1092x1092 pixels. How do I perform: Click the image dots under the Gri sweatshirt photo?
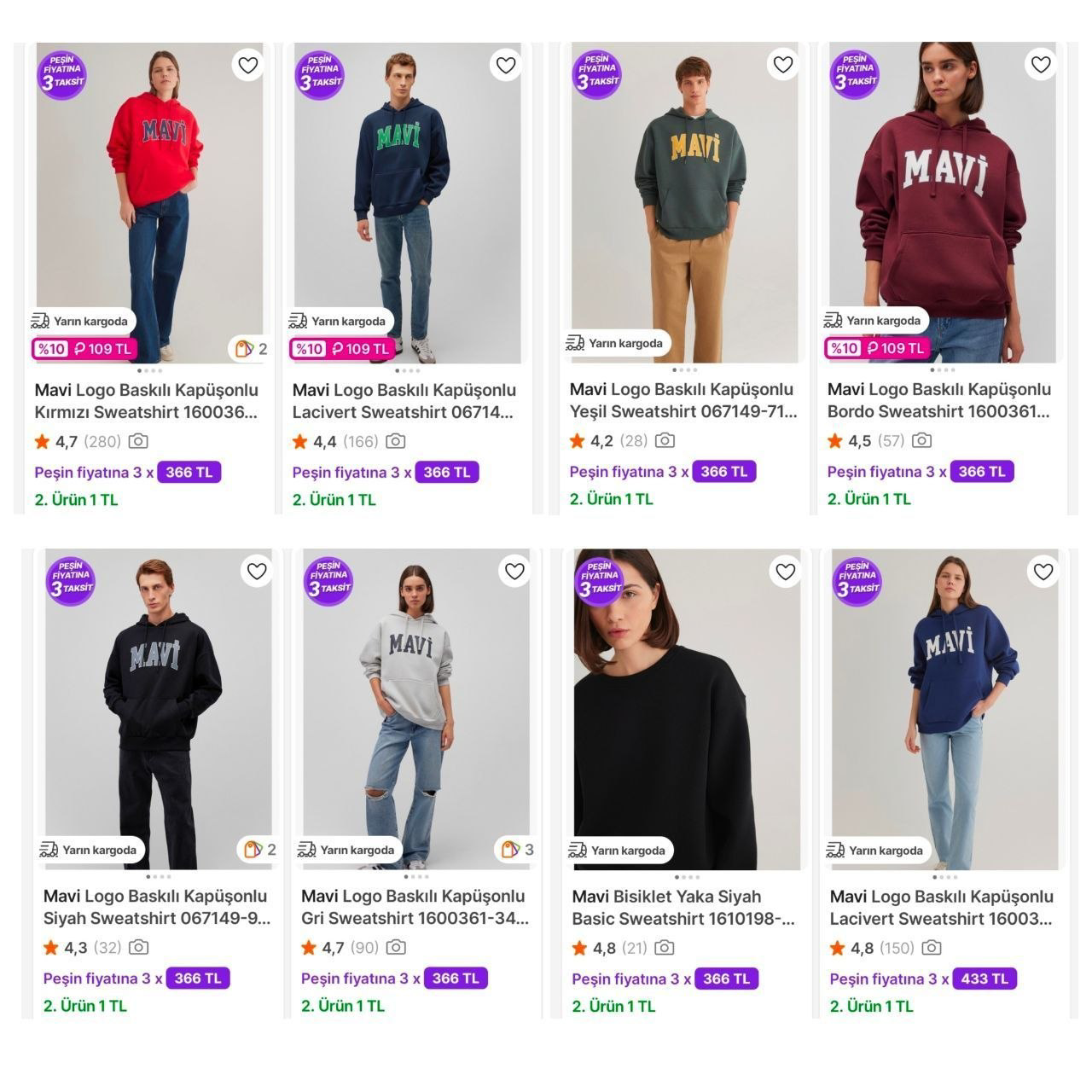click(x=416, y=876)
